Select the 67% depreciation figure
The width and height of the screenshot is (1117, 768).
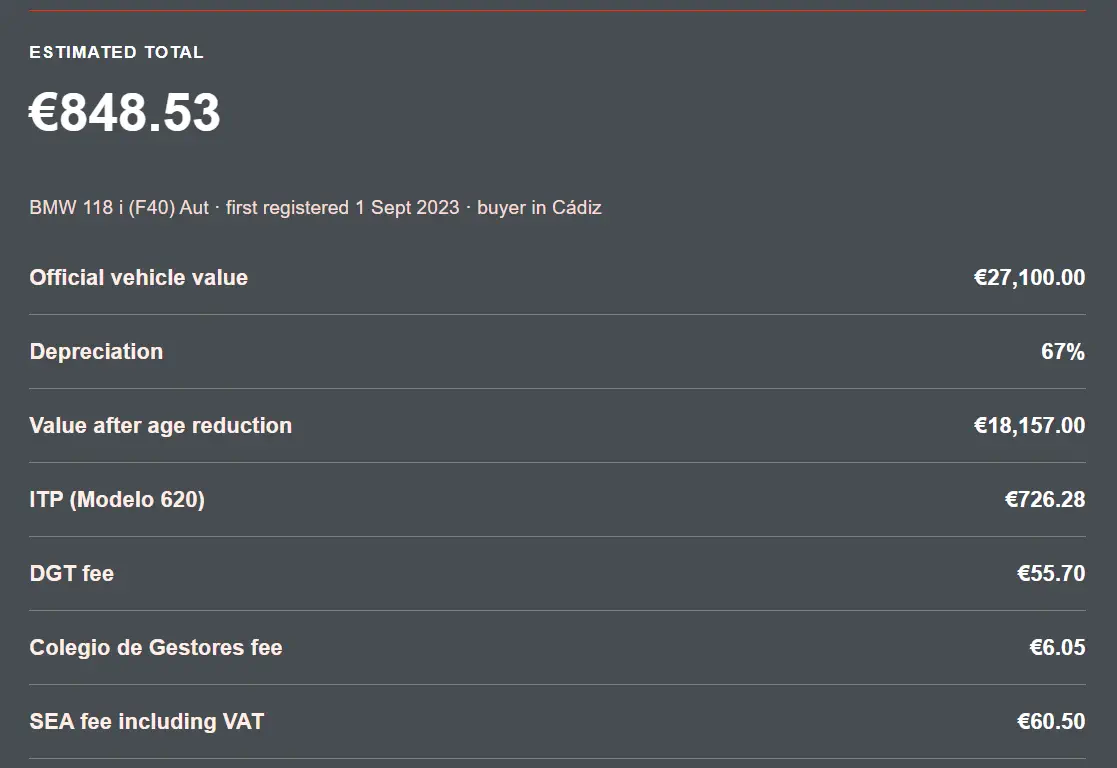(x=1063, y=351)
